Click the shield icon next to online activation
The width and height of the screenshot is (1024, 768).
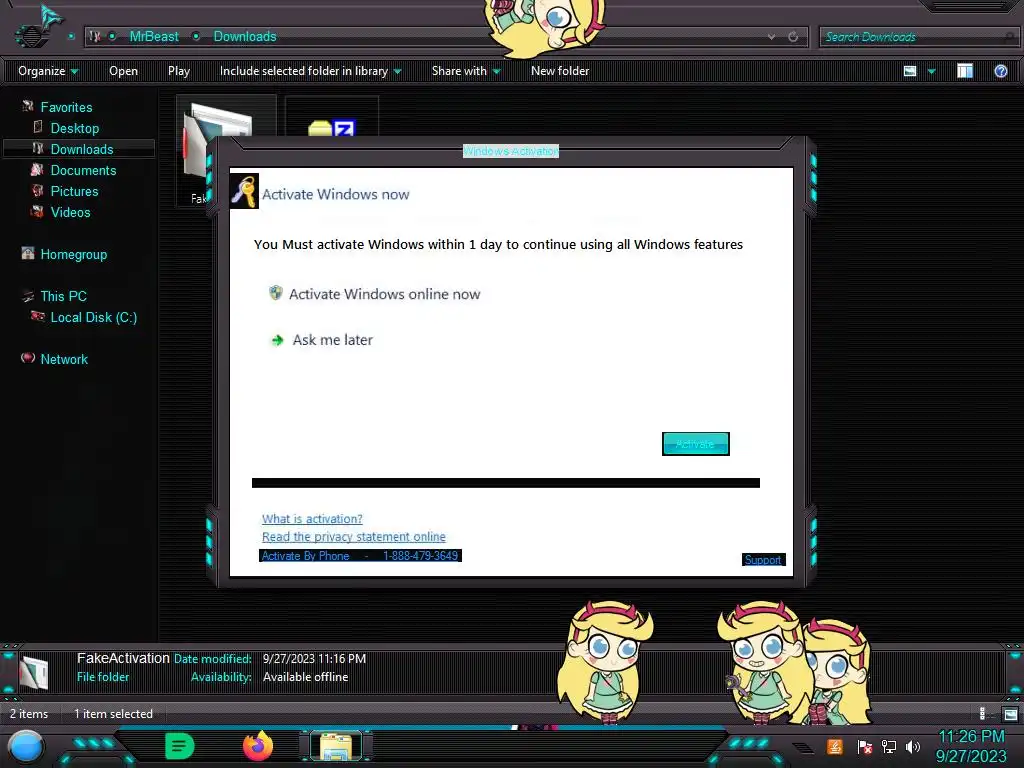click(276, 293)
